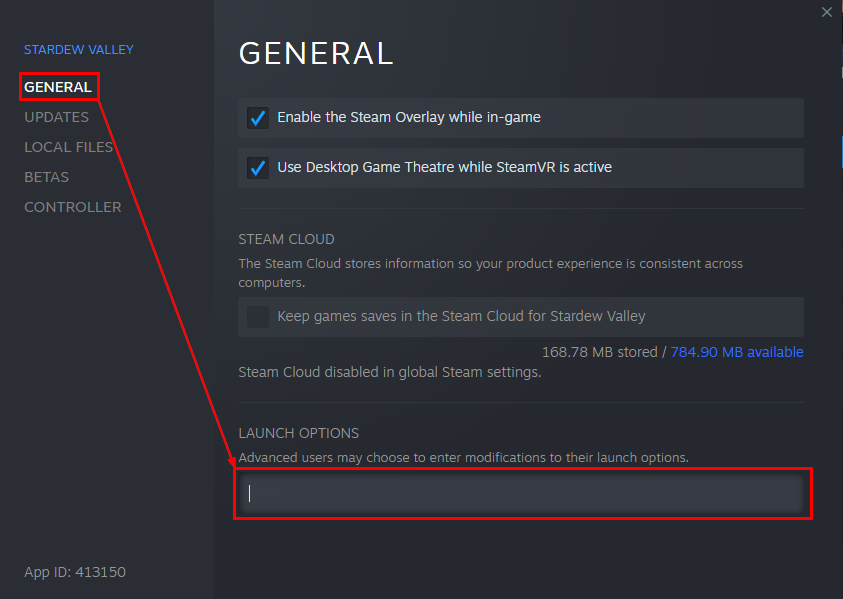Switch to the GENERAL tab

(57, 87)
